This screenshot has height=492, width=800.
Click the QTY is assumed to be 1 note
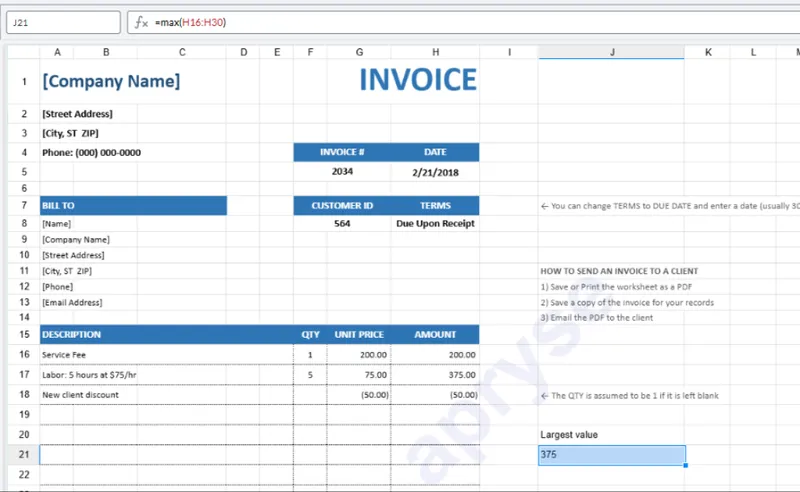630,396
